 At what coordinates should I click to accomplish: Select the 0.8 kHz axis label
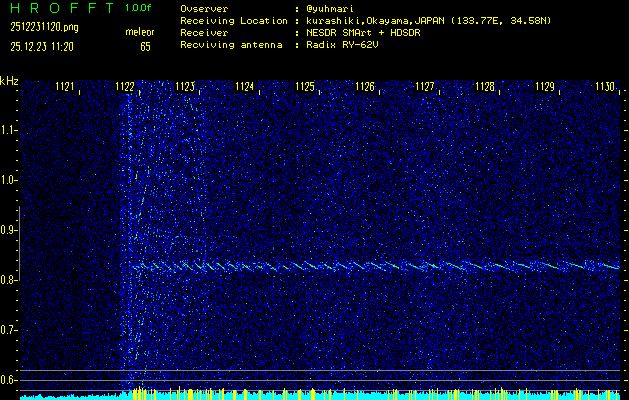[x=9, y=280]
